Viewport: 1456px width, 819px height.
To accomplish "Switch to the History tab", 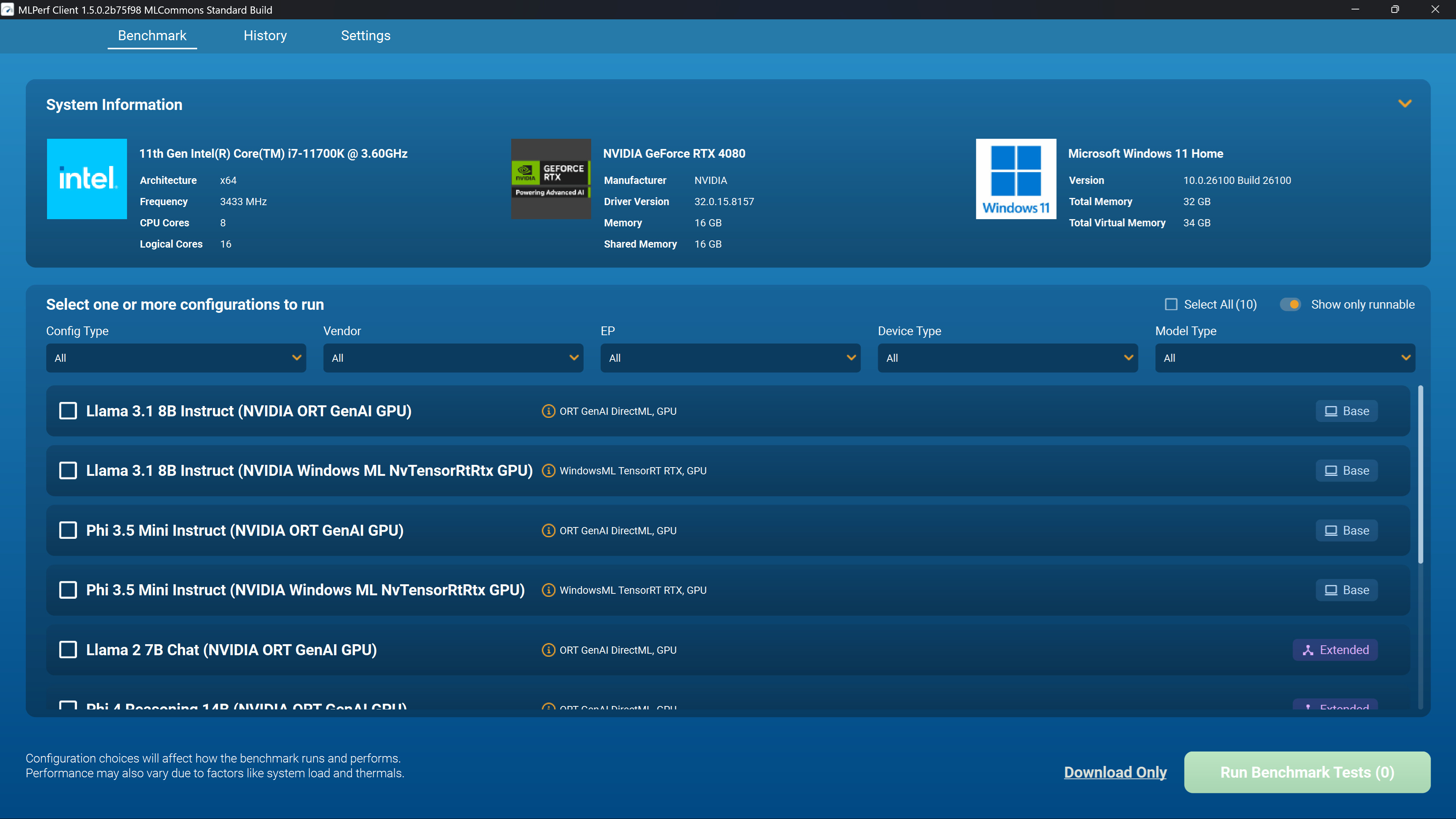I will coord(265,36).
